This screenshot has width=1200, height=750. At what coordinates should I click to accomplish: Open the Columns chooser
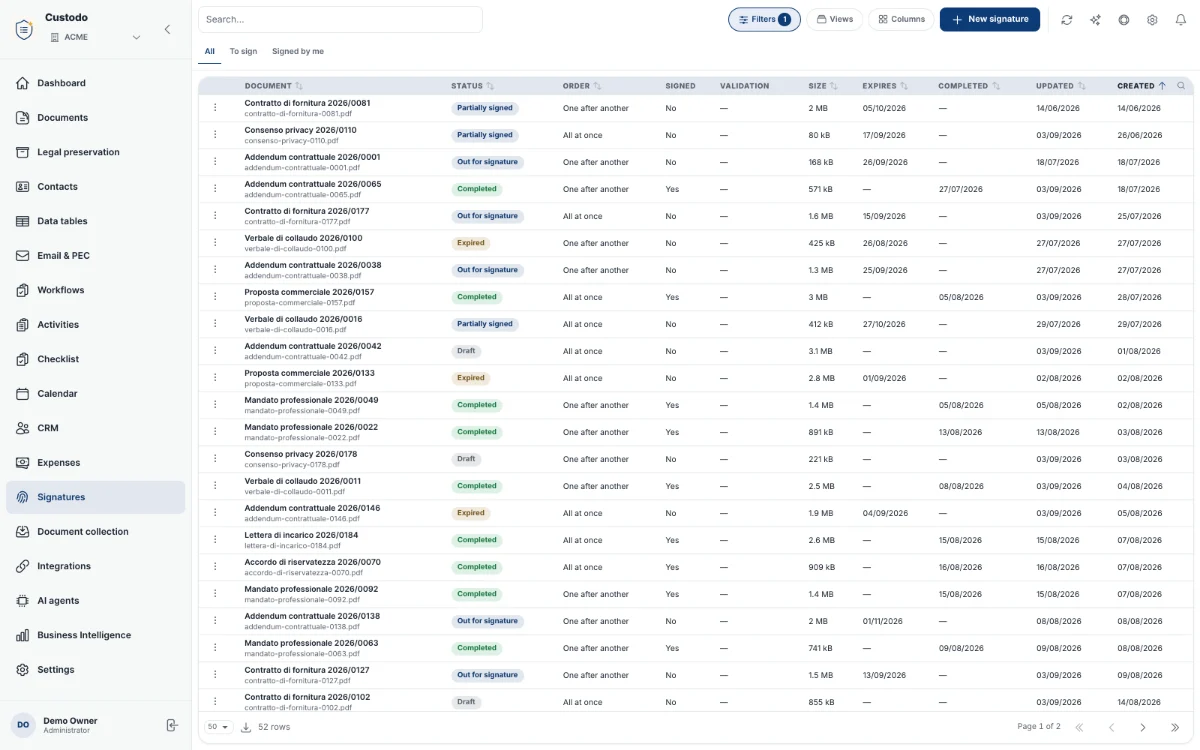[901, 20]
